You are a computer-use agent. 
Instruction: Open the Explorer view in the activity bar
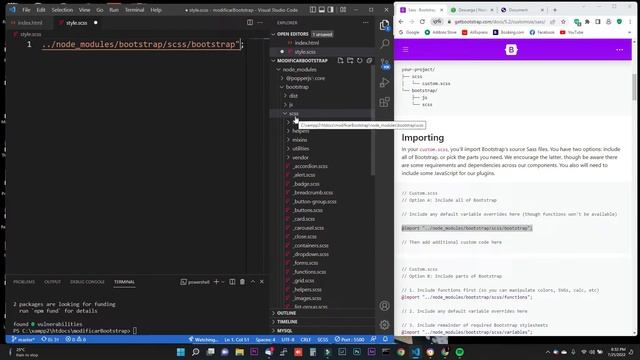[384, 25]
